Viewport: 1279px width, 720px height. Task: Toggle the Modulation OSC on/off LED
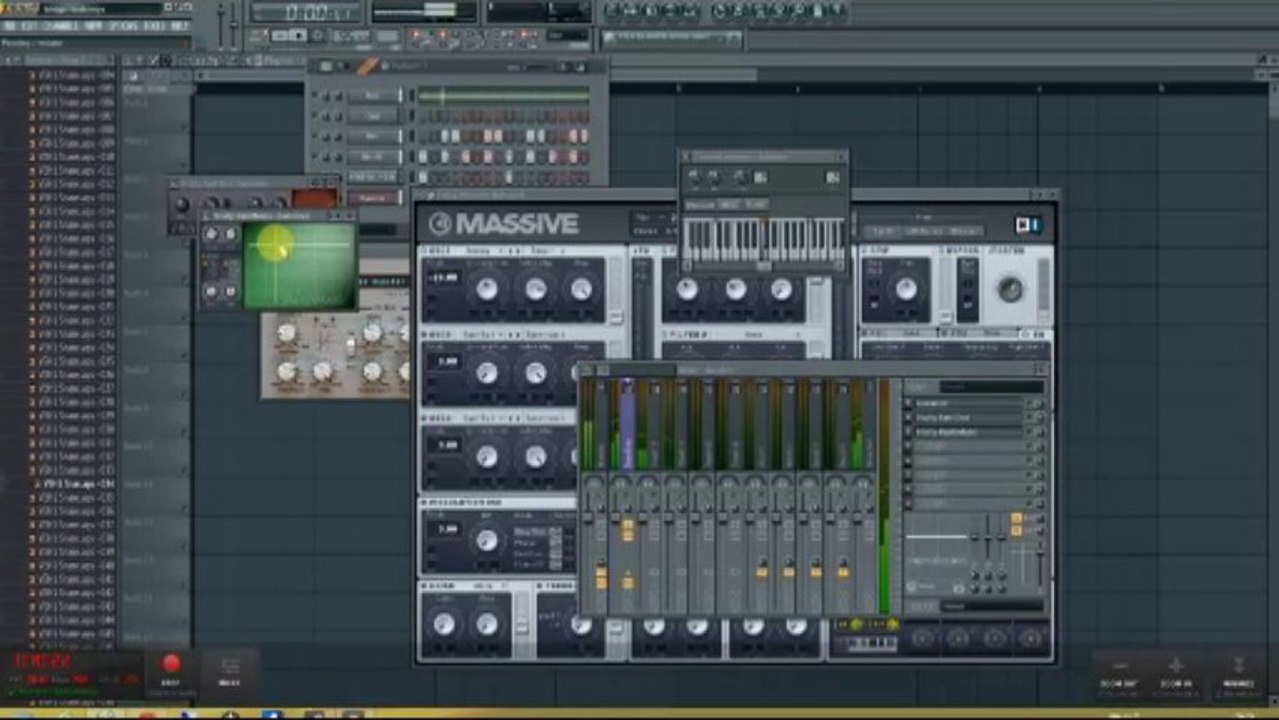click(425, 502)
